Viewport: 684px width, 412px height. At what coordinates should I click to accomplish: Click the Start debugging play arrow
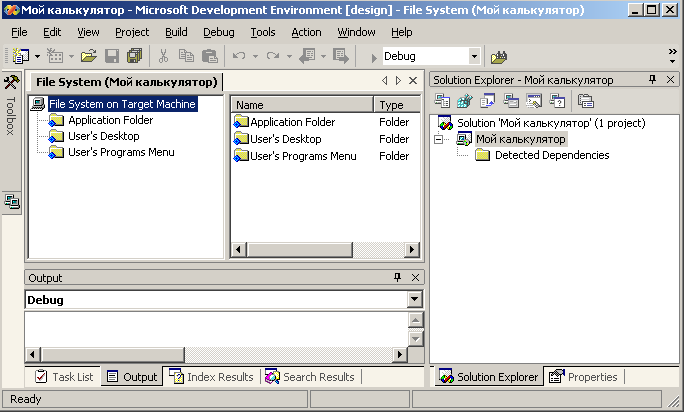[x=373, y=57]
